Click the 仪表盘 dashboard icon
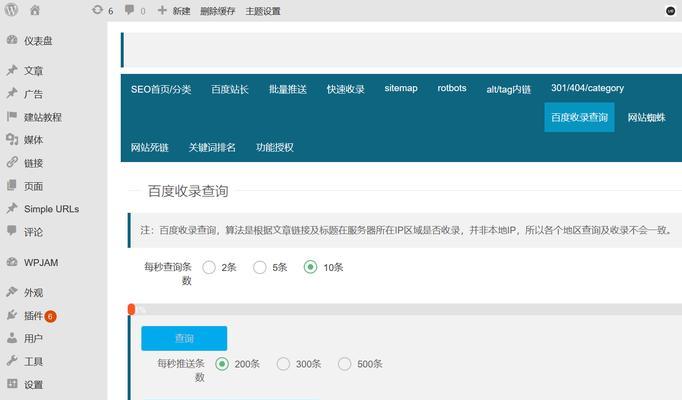This screenshot has height=400, width=682. (x=12, y=40)
